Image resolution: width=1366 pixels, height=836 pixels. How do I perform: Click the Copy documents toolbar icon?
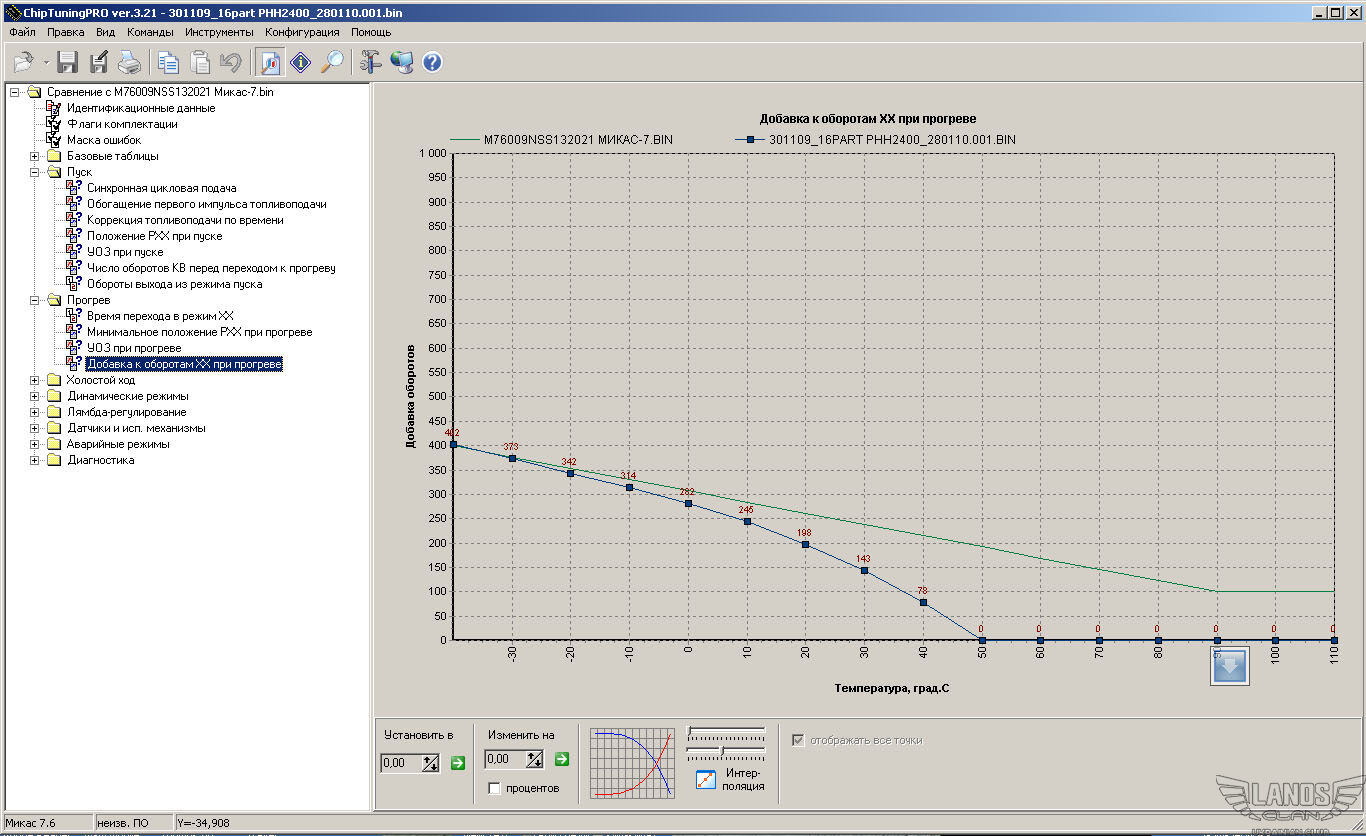click(168, 62)
